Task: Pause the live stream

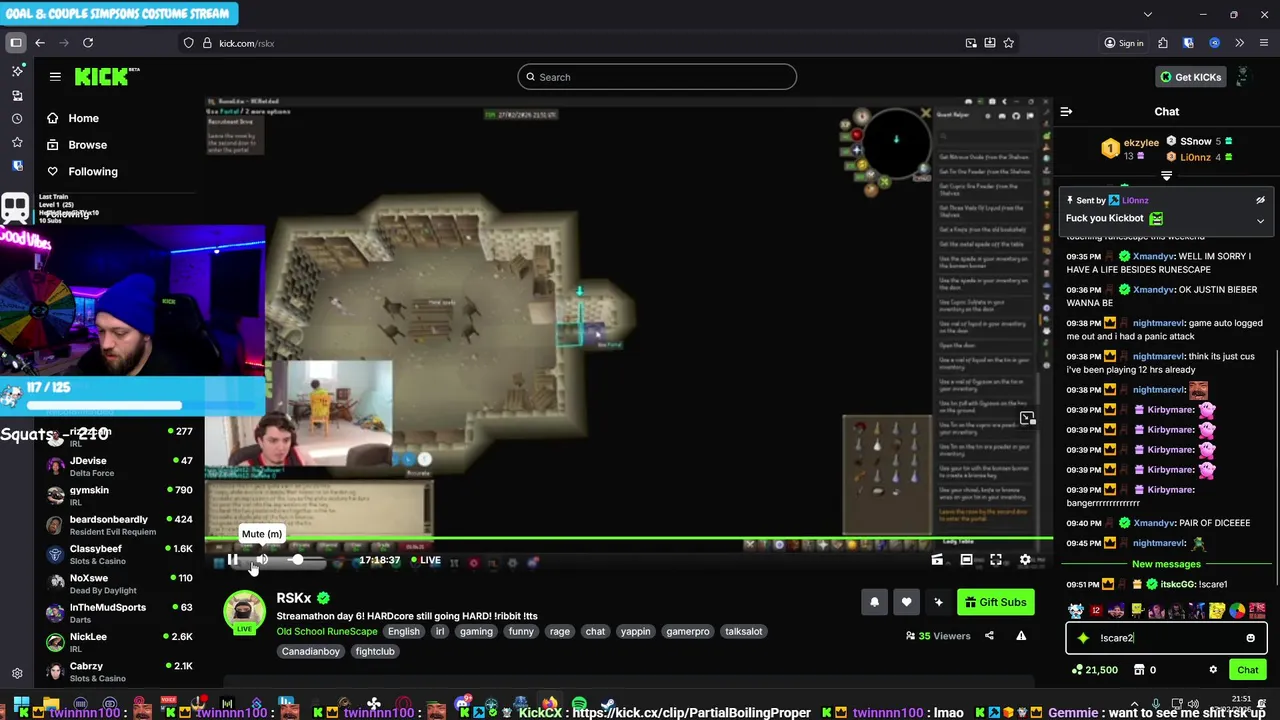Action: coord(233,560)
